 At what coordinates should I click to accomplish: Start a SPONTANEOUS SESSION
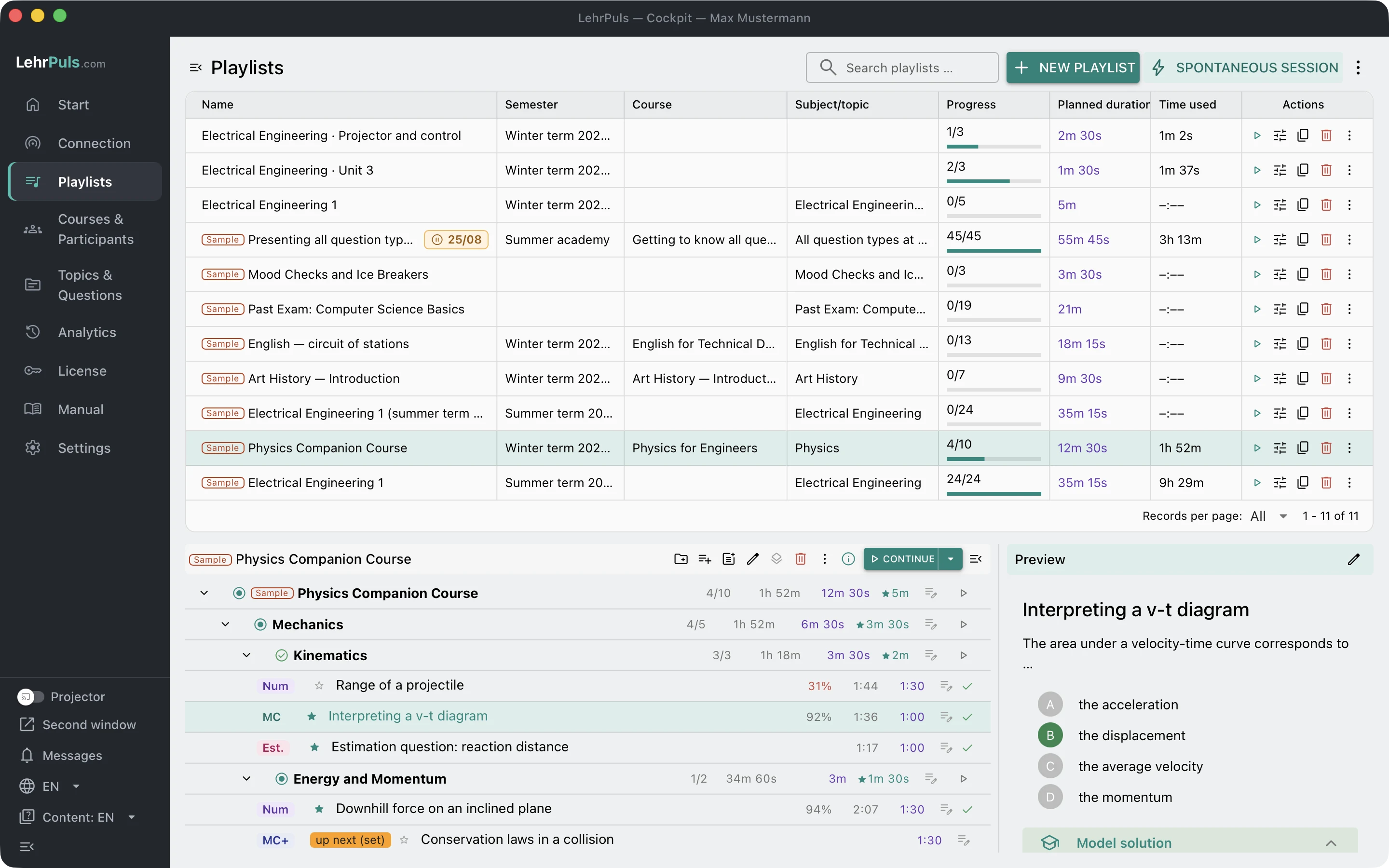point(1244,68)
